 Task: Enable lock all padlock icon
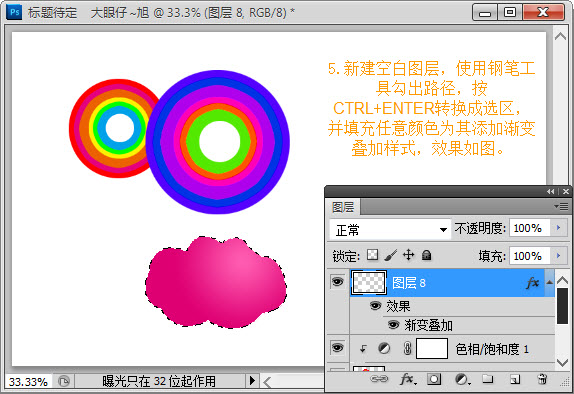(x=426, y=255)
